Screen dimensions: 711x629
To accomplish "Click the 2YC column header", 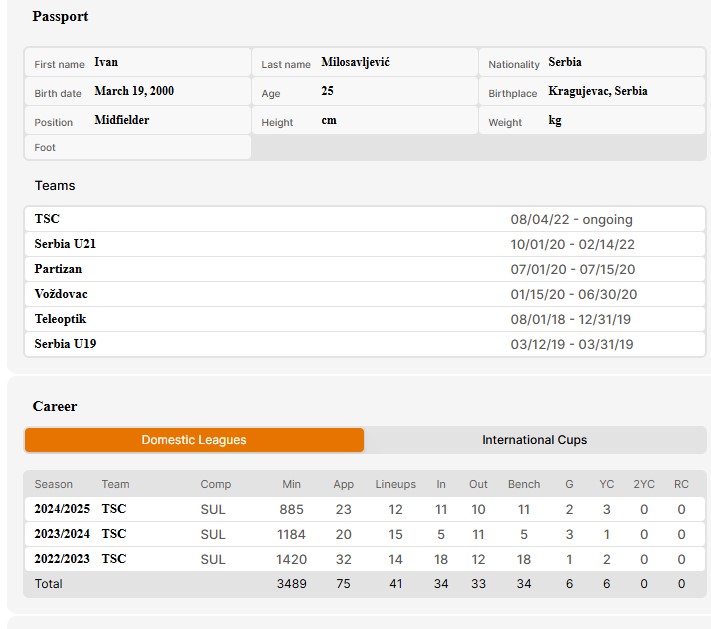I will pos(644,484).
